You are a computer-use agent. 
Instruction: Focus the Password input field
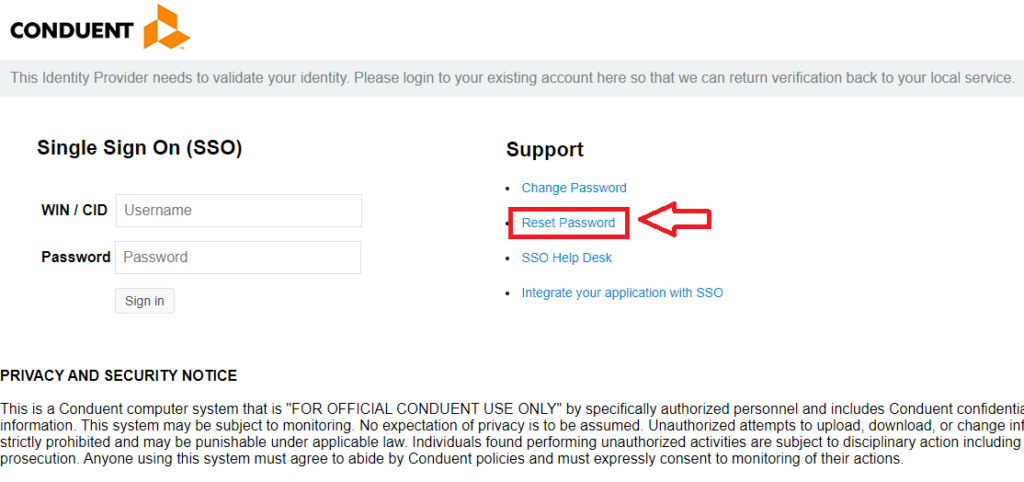click(238, 257)
